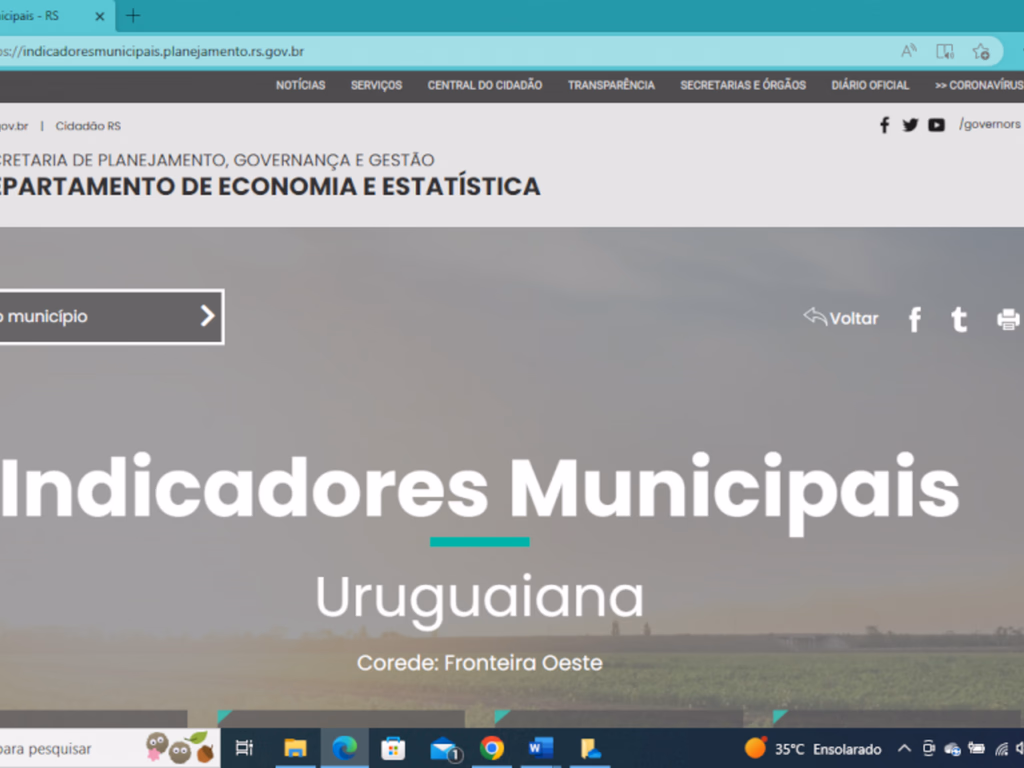Image resolution: width=1024 pixels, height=768 pixels.
Task: Expand hidden icons in the system tray
Action: tap(903, 748)
